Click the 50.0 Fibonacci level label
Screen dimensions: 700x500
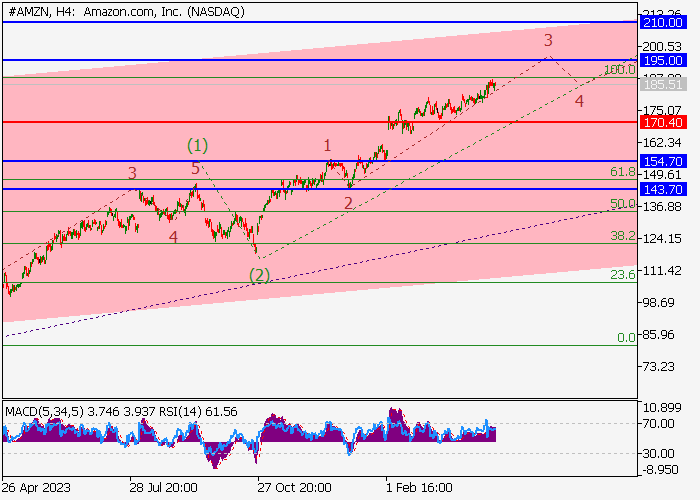pyautogui.click(x=623, y=204)
